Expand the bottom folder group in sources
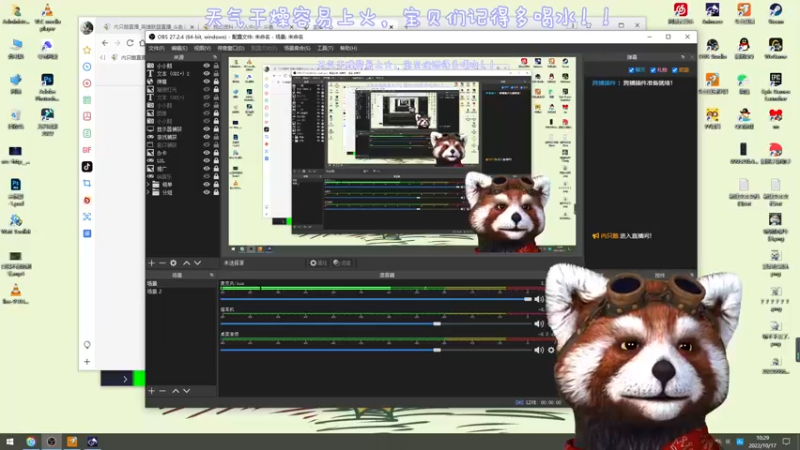Image resolution: width=800 pixels, height=450 pixels. pos(149,192)
